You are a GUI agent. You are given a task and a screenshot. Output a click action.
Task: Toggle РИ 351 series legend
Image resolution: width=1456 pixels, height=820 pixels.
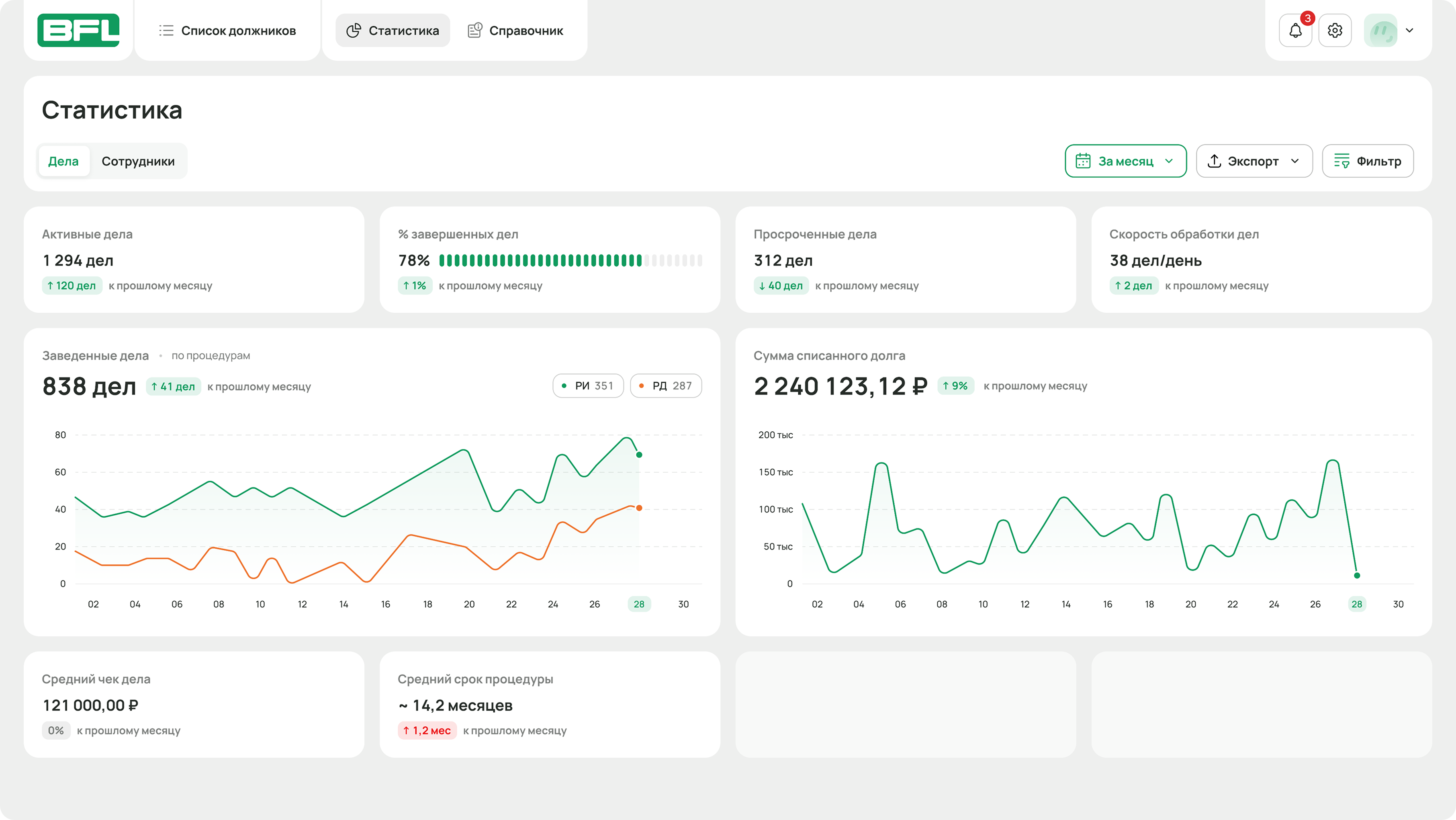588,386
